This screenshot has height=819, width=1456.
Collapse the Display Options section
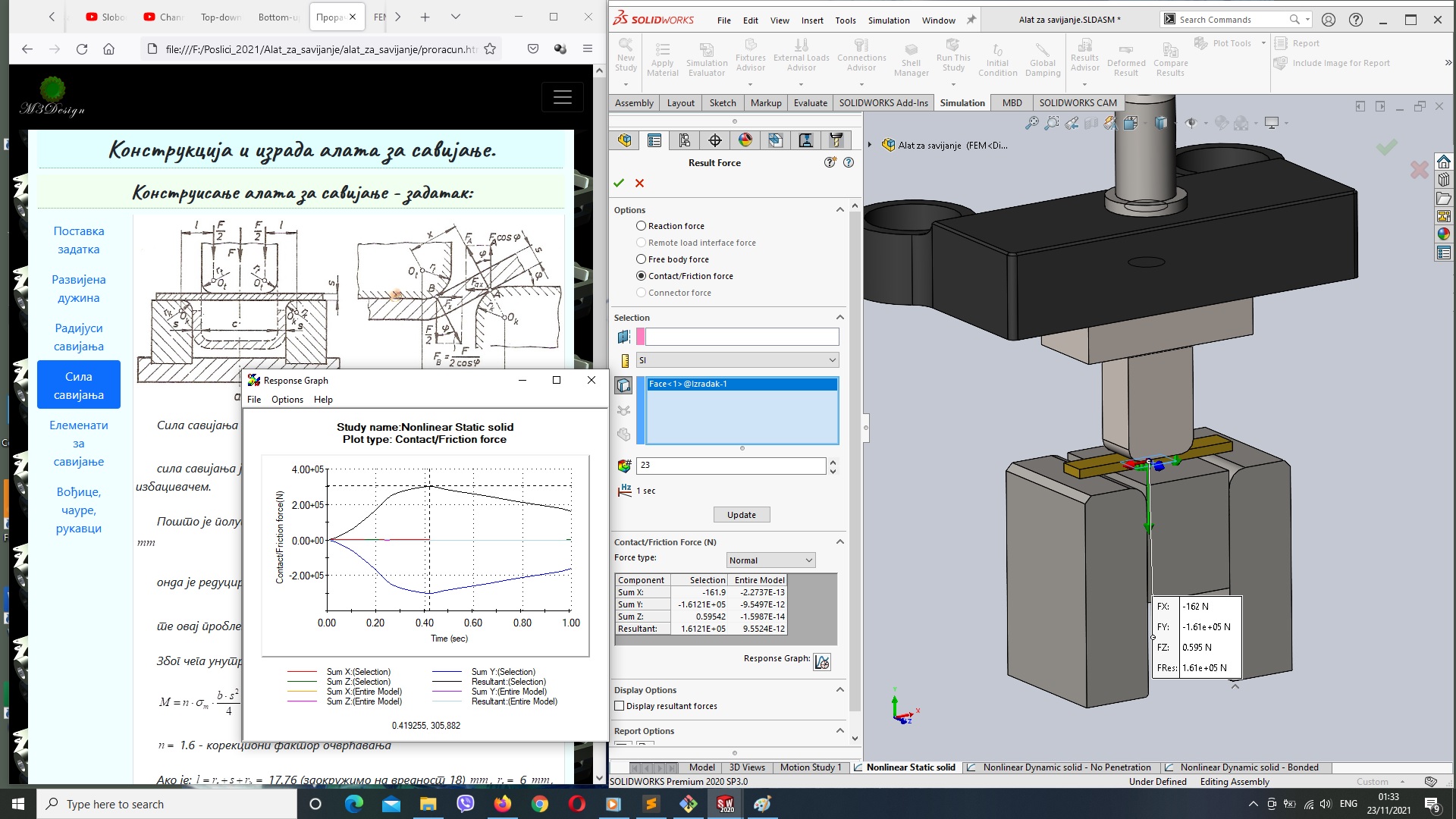pyautogui.click(x=839, y=690)
